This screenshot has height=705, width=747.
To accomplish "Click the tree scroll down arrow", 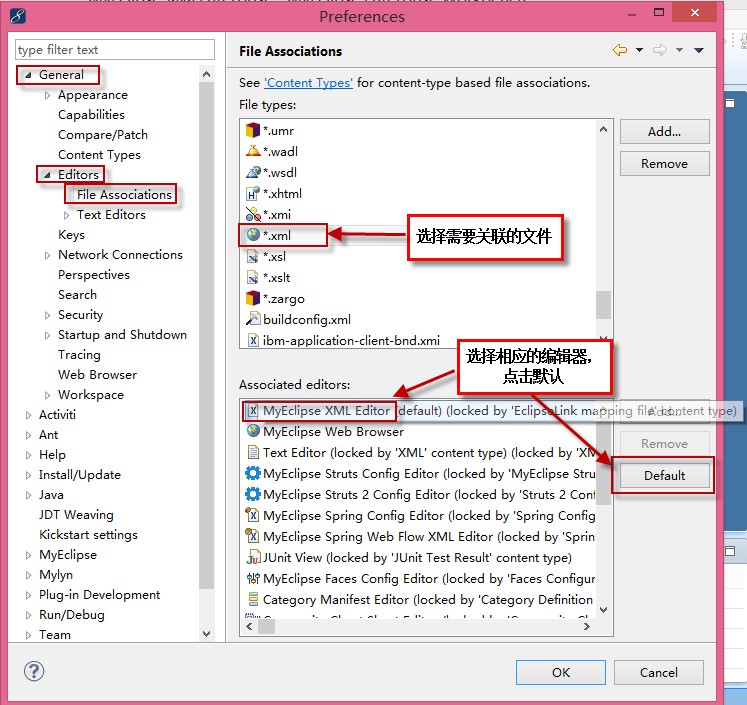I will coord(206,634).
